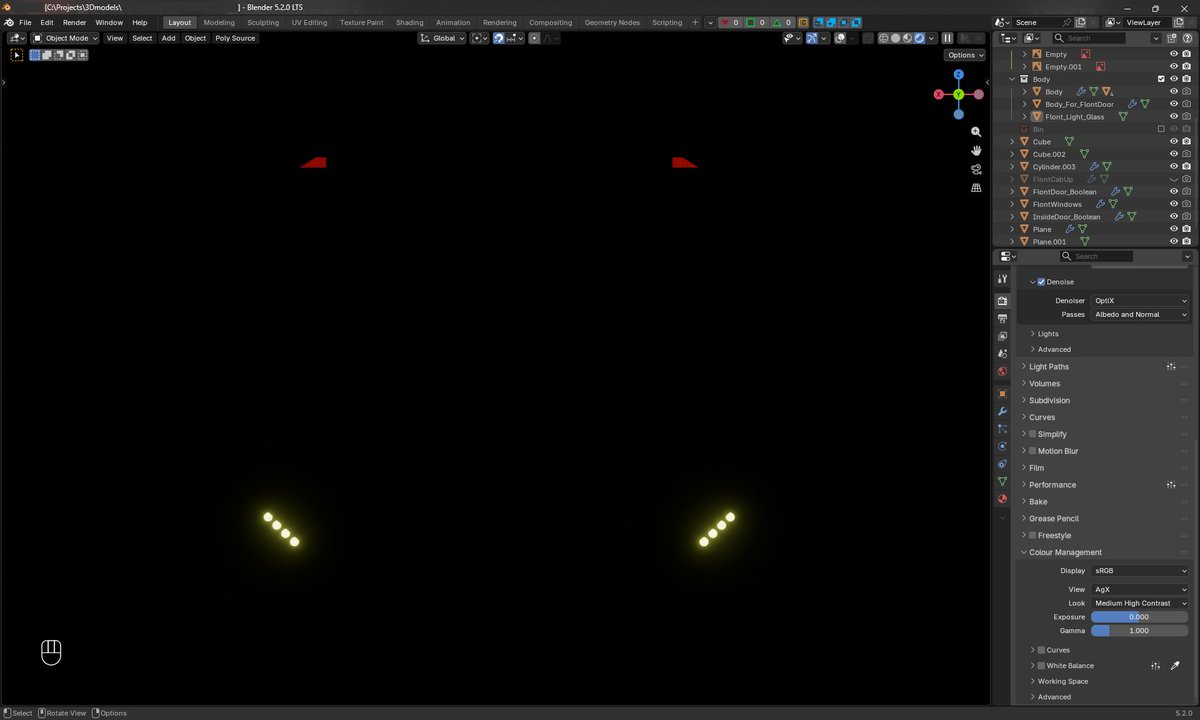Open the World properties tab
Viewport: 1200px width, 720px height.
pos(1002,371)
